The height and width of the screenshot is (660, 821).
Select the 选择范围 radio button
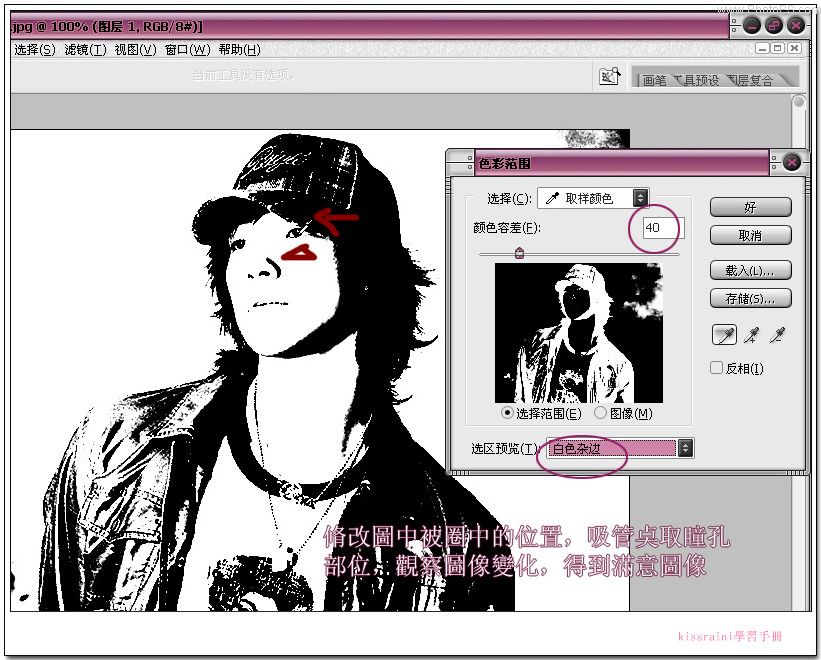click(507, 412)
